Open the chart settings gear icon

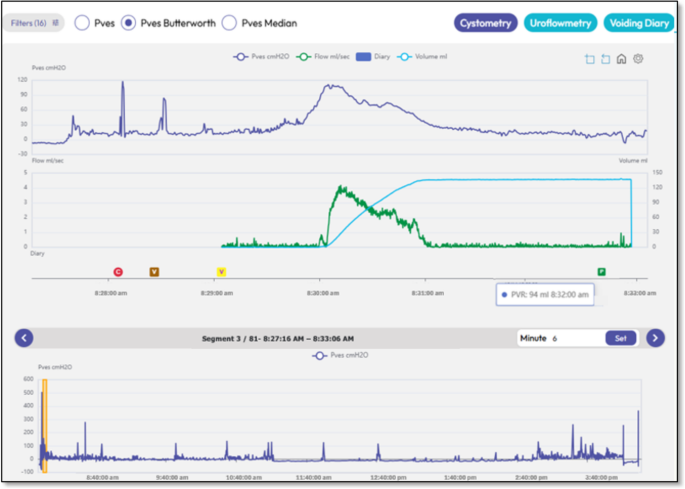click(638, 59)
